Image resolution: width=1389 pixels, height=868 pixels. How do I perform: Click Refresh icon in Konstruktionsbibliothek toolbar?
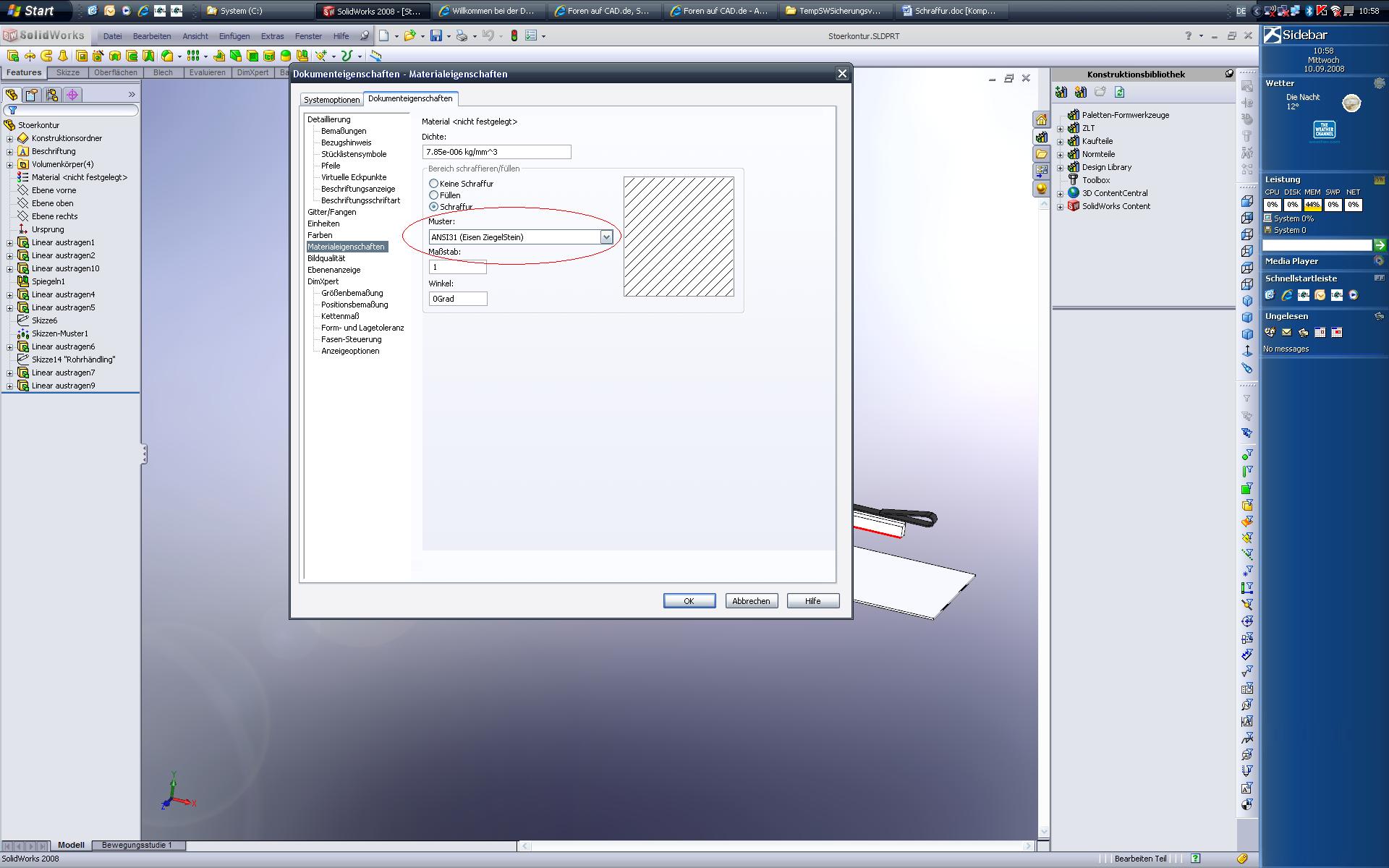coord(1120,92)
